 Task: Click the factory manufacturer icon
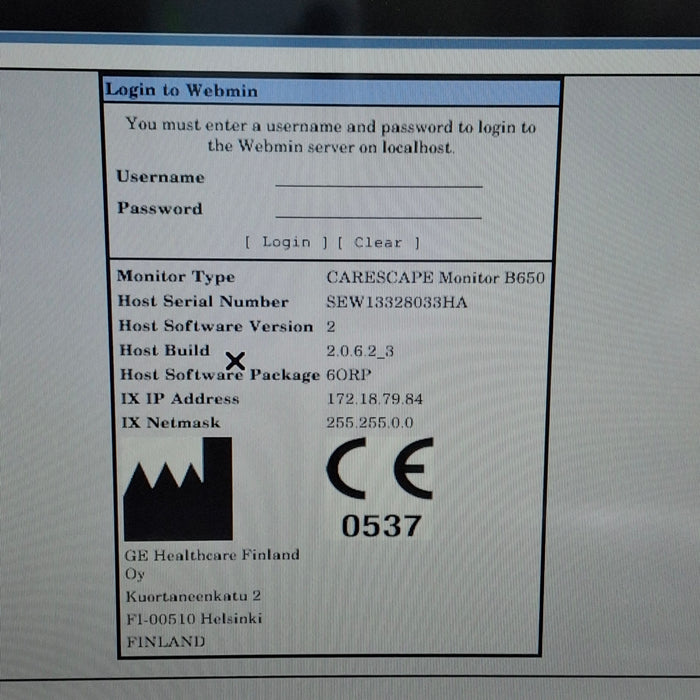pyautogui.click(x=177, y=489)
